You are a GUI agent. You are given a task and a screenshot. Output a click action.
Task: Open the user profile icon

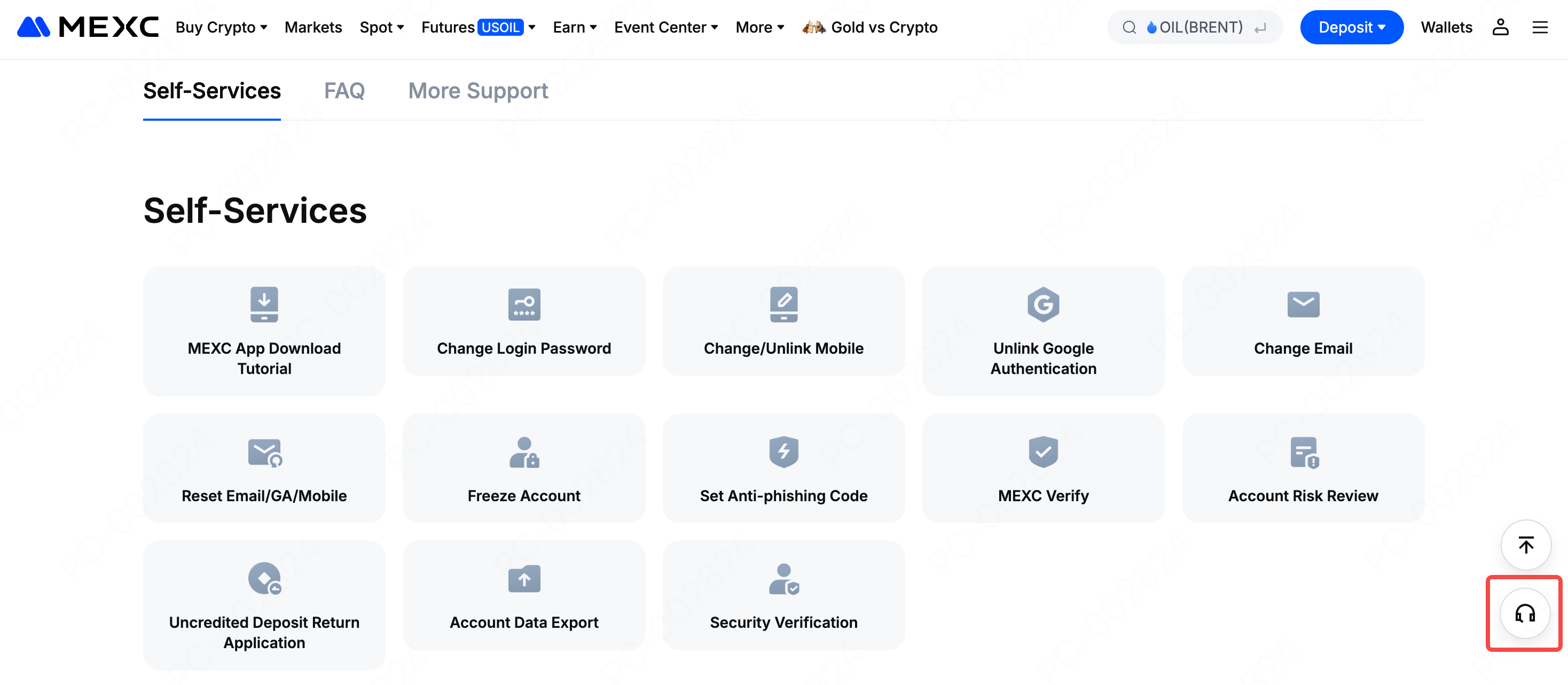pos(1500,27)
